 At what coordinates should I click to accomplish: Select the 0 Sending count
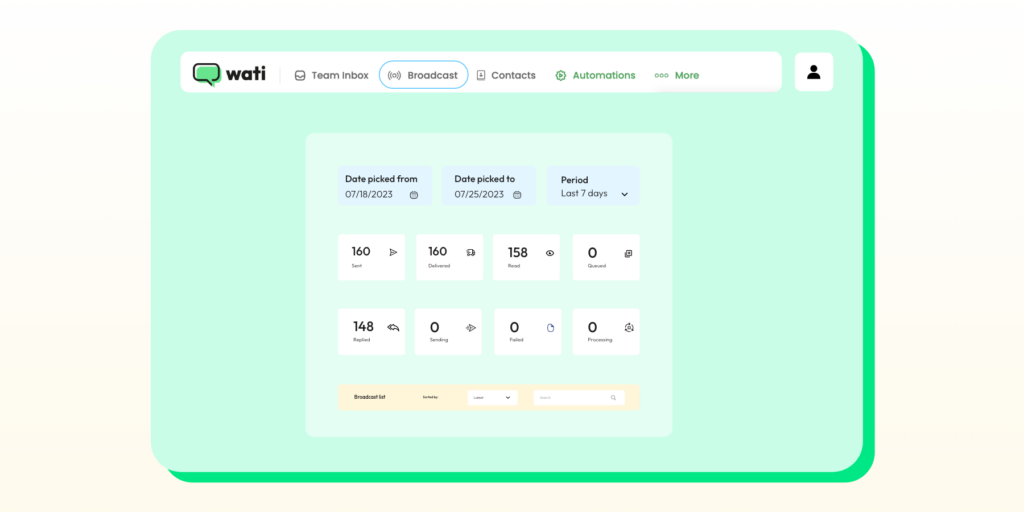point(434,327)
